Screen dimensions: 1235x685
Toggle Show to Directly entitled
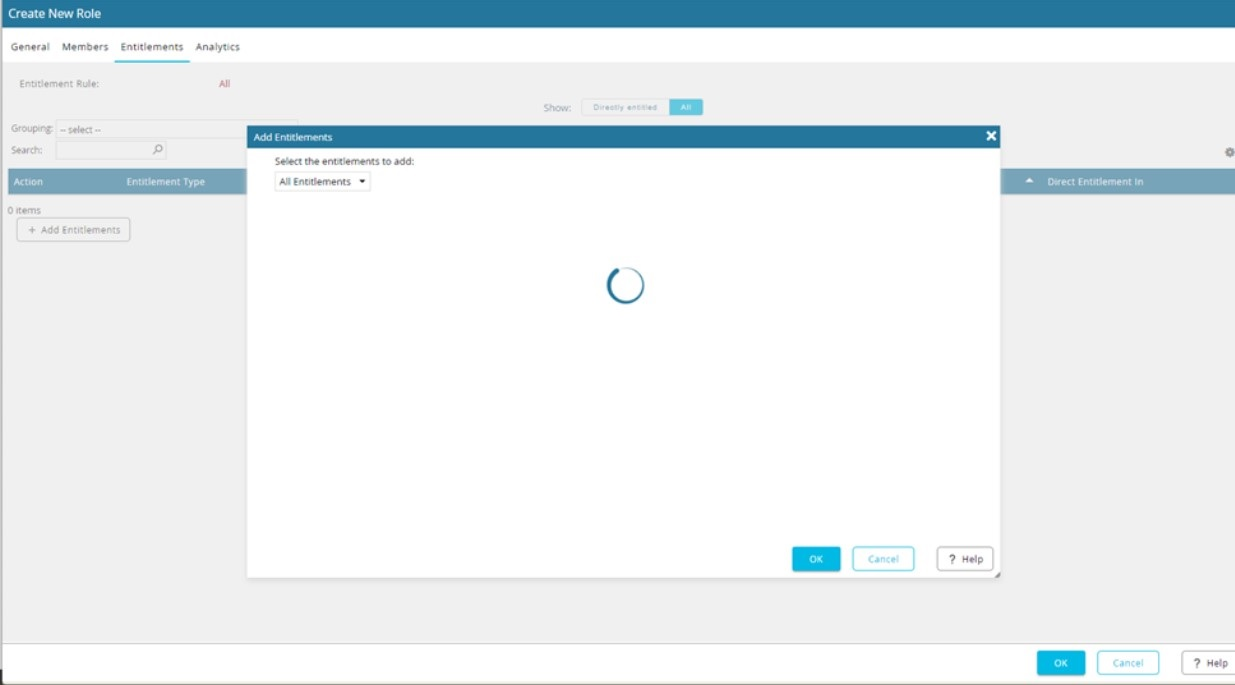625,107
